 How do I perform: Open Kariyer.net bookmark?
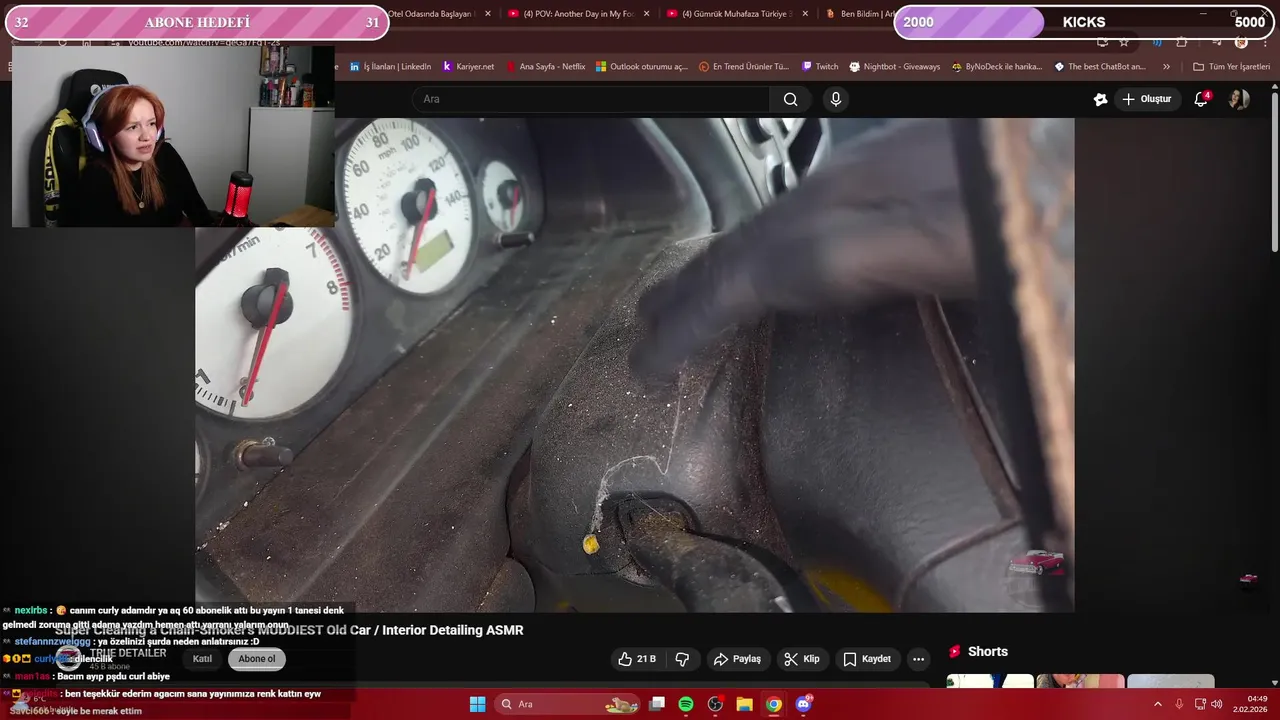point(468,67)
